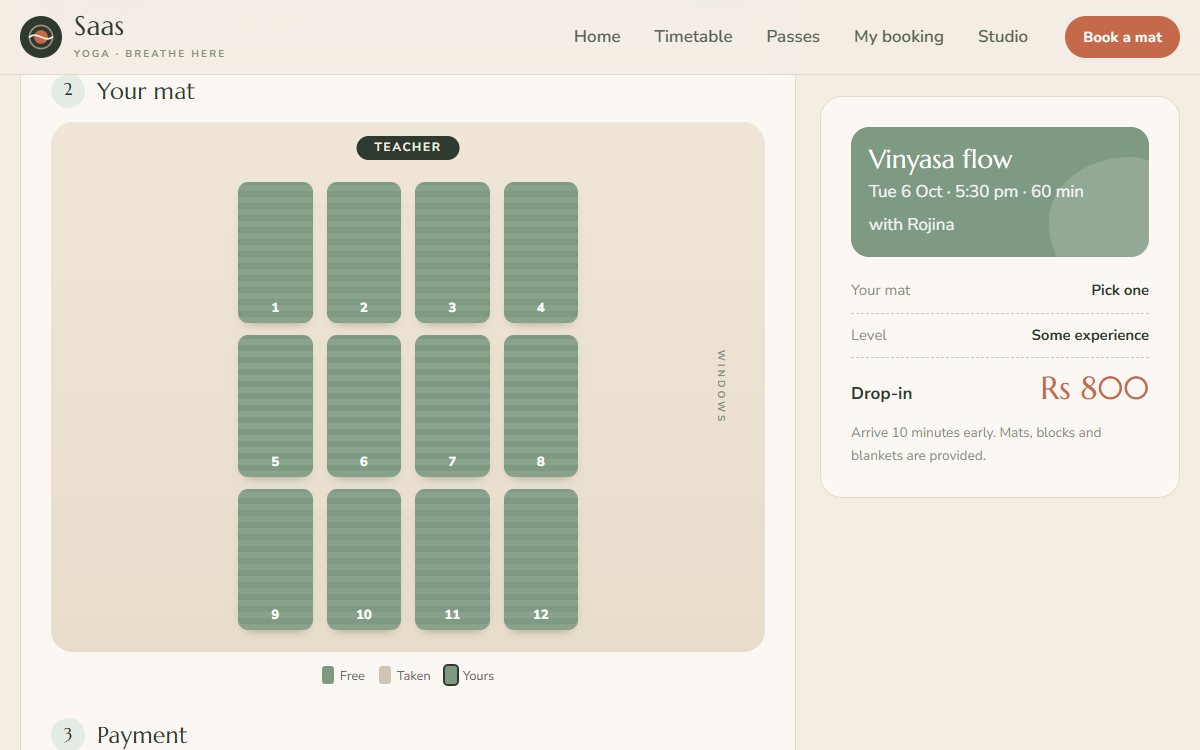Viewport: 1200px width, 750px height.
Task: Click the Your mat section heading
Action: (146, 91)
